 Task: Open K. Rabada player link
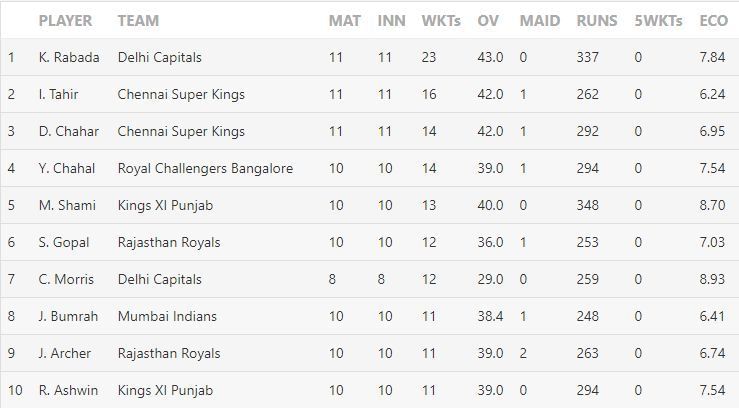coord(69,58)
